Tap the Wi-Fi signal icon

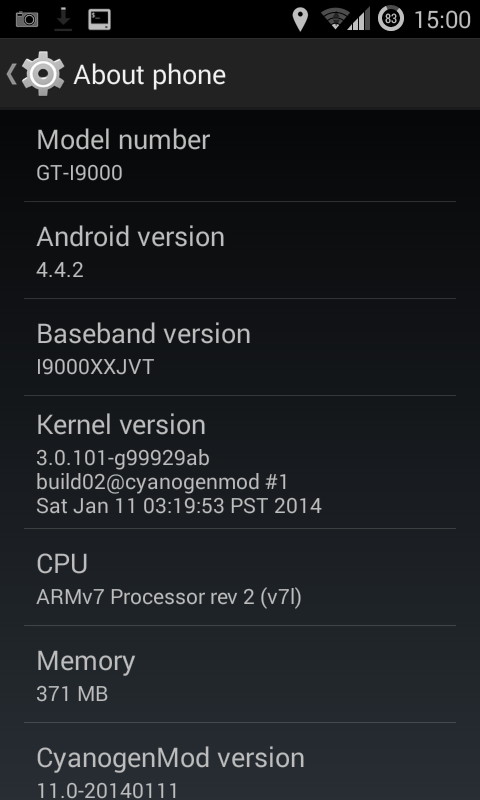[x=334, y=19]
